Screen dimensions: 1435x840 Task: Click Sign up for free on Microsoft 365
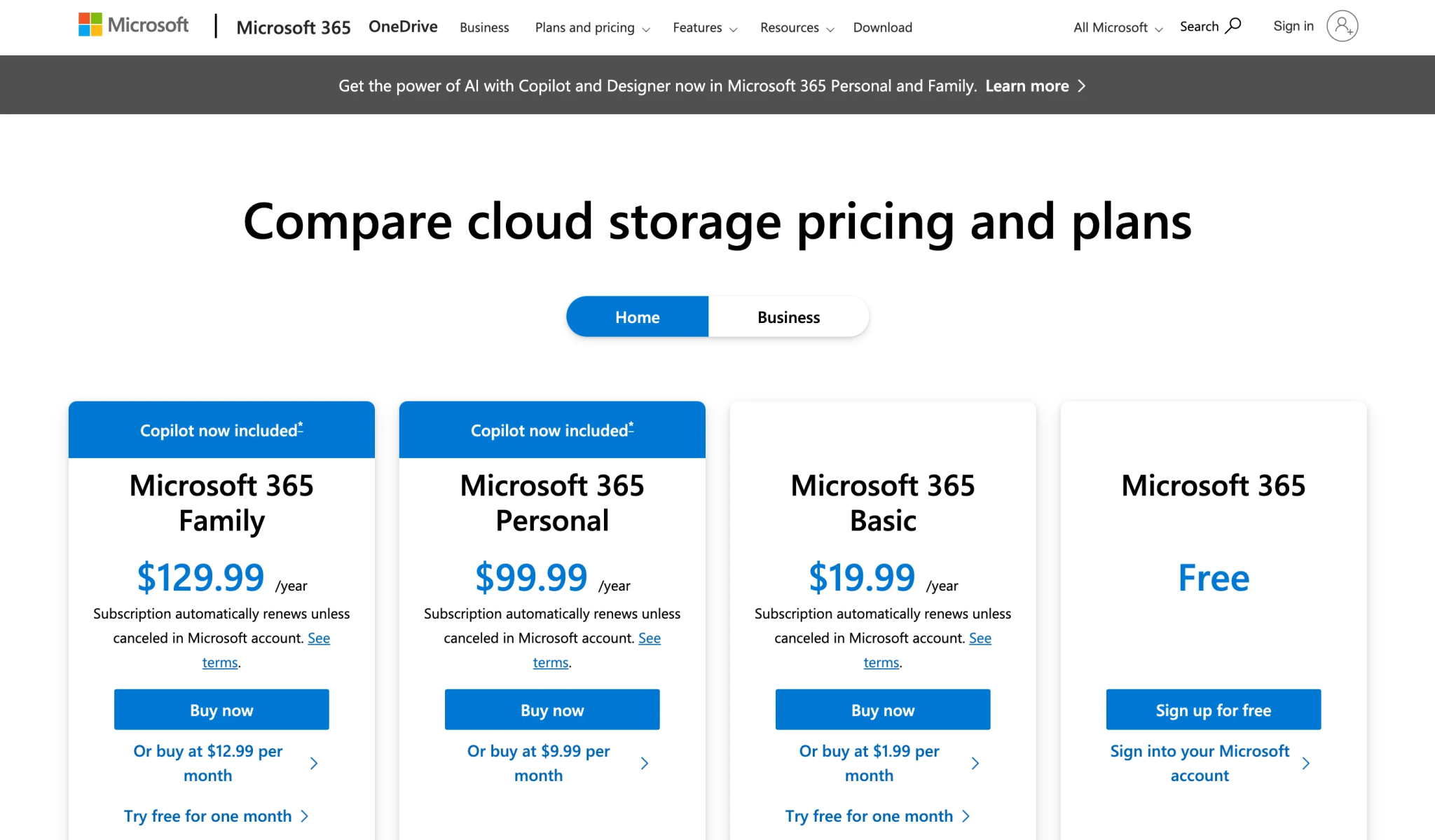[1212, 710]
